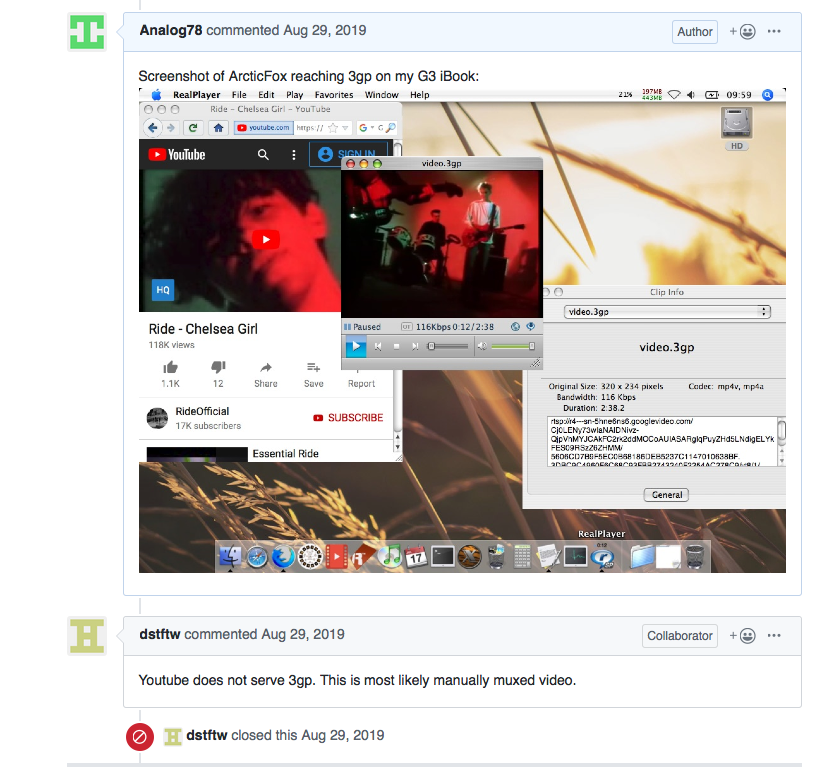Open the Apple menu in the screenshot
This screenshot has height=776, width=820.
pos(156,95)
